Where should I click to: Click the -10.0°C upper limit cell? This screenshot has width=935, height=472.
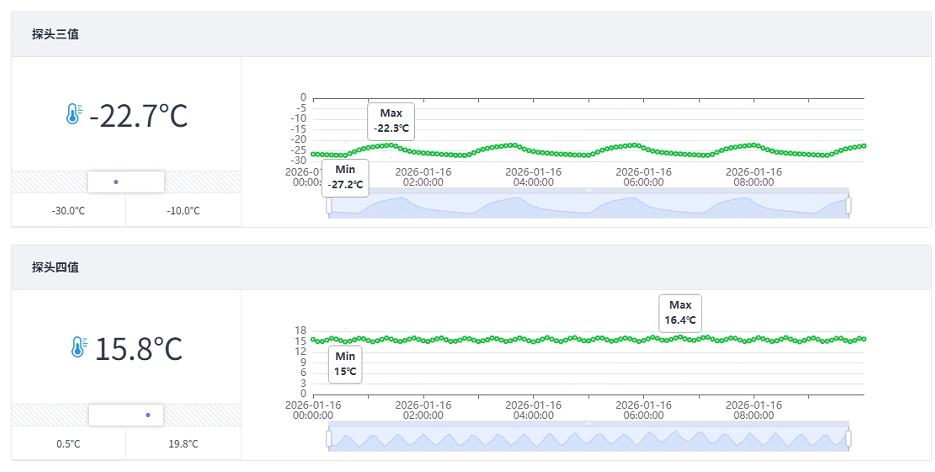tap(183, 211)
